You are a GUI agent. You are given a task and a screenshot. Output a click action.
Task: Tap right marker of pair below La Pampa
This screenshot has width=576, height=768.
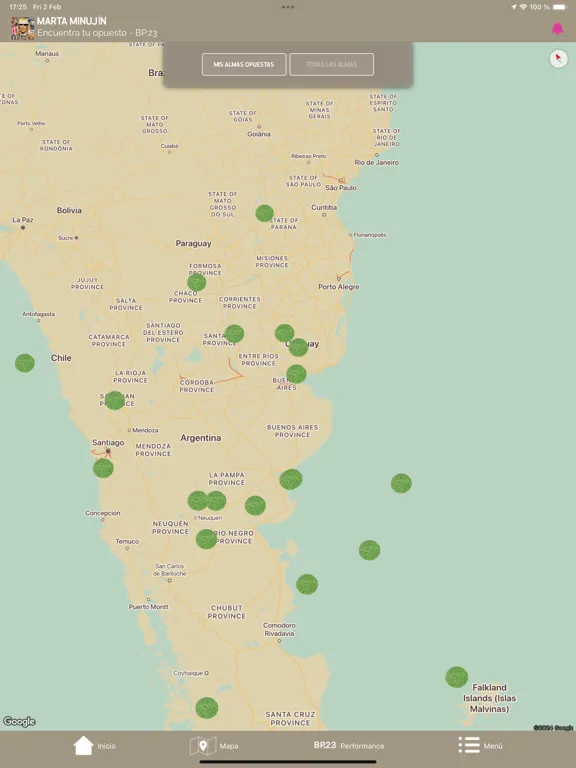[216, 501]
